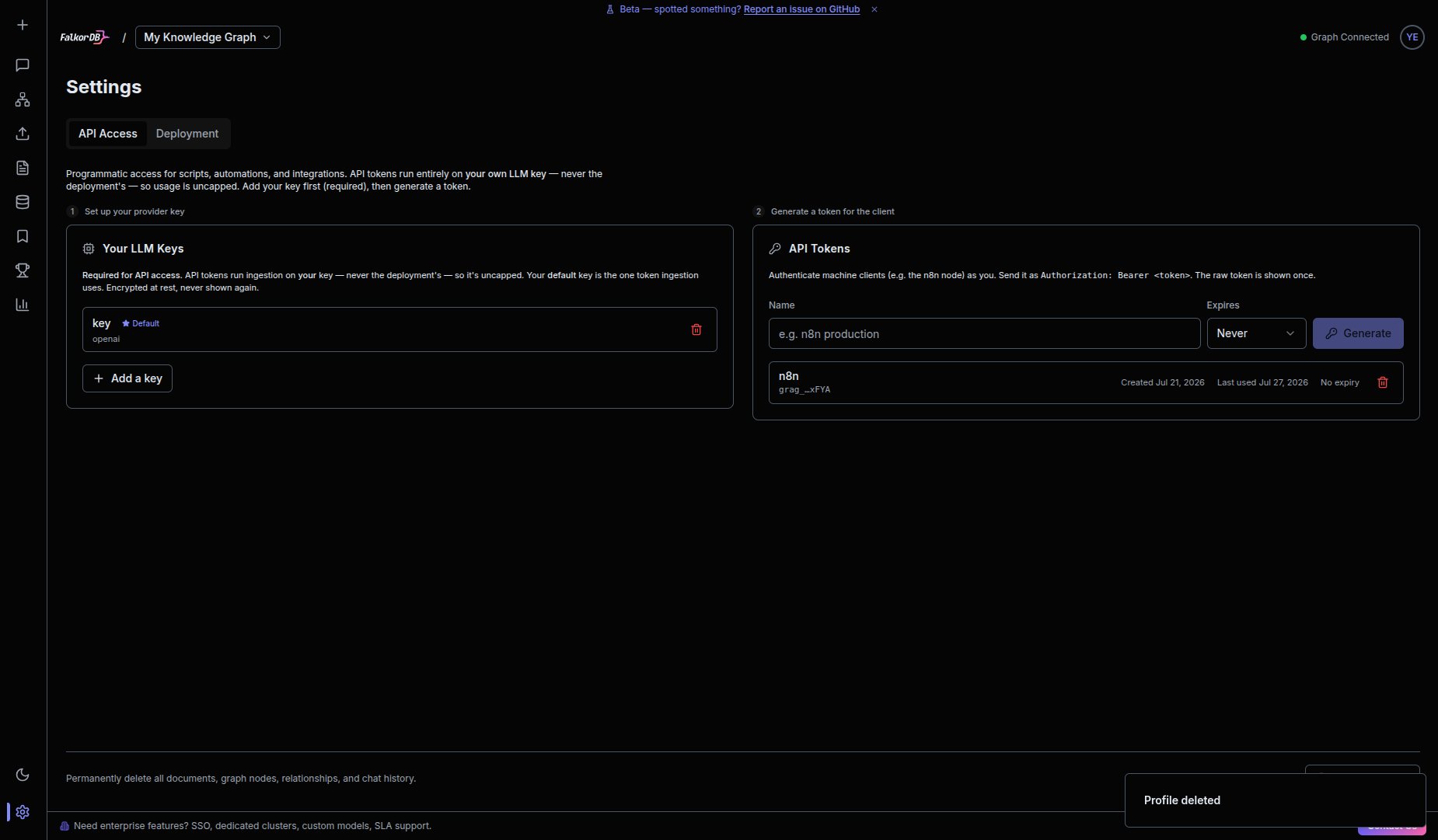
Task: Click the Your LLM Keys heading
Action: point(143,249)
